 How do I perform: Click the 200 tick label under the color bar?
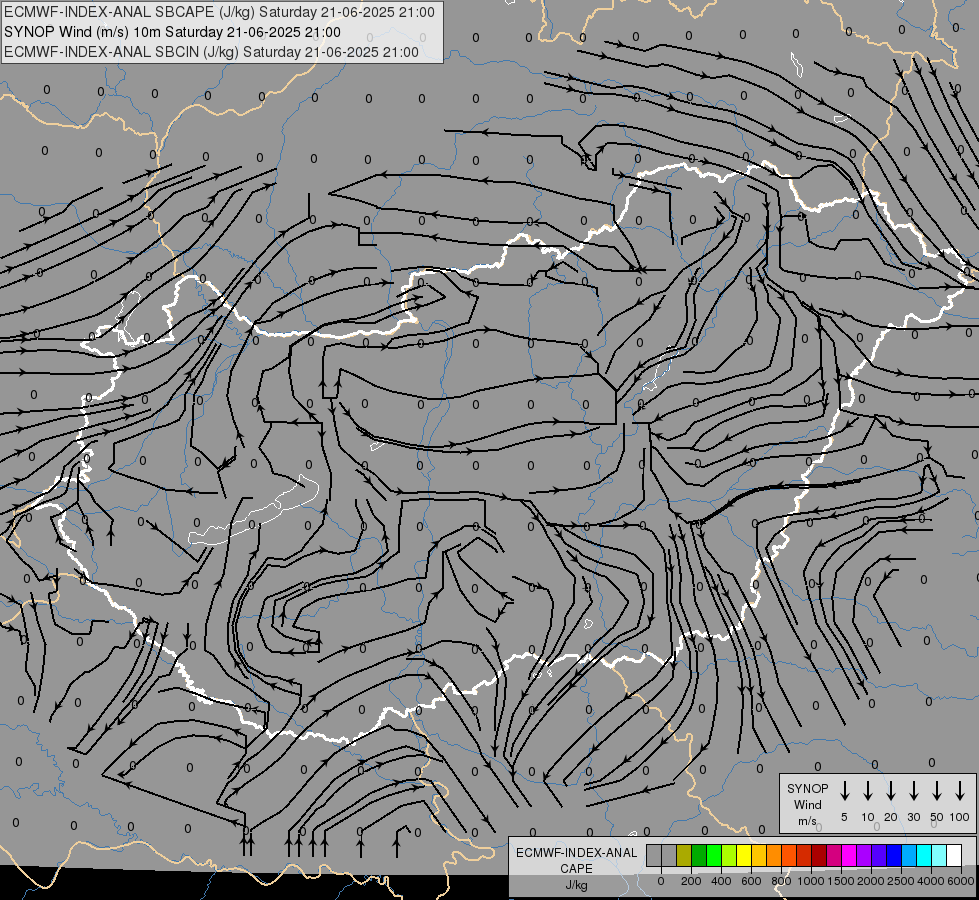(x=691, y=881)
